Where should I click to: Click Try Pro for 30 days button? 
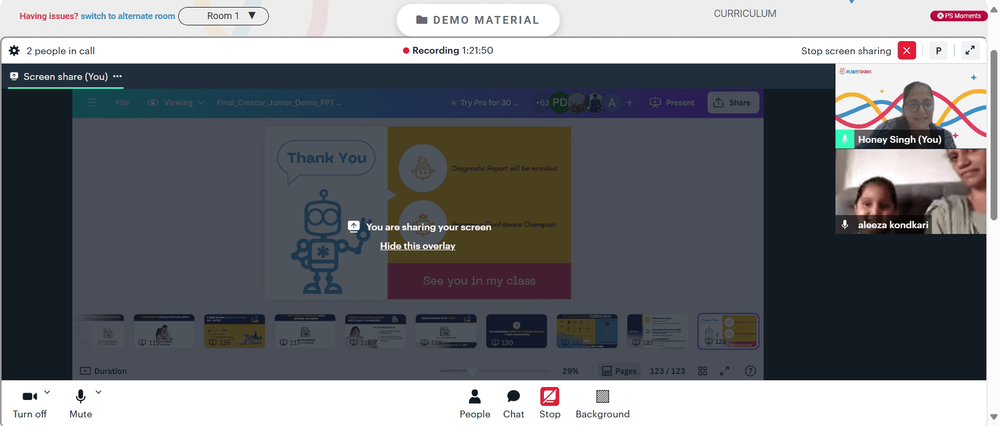(485, 103)
